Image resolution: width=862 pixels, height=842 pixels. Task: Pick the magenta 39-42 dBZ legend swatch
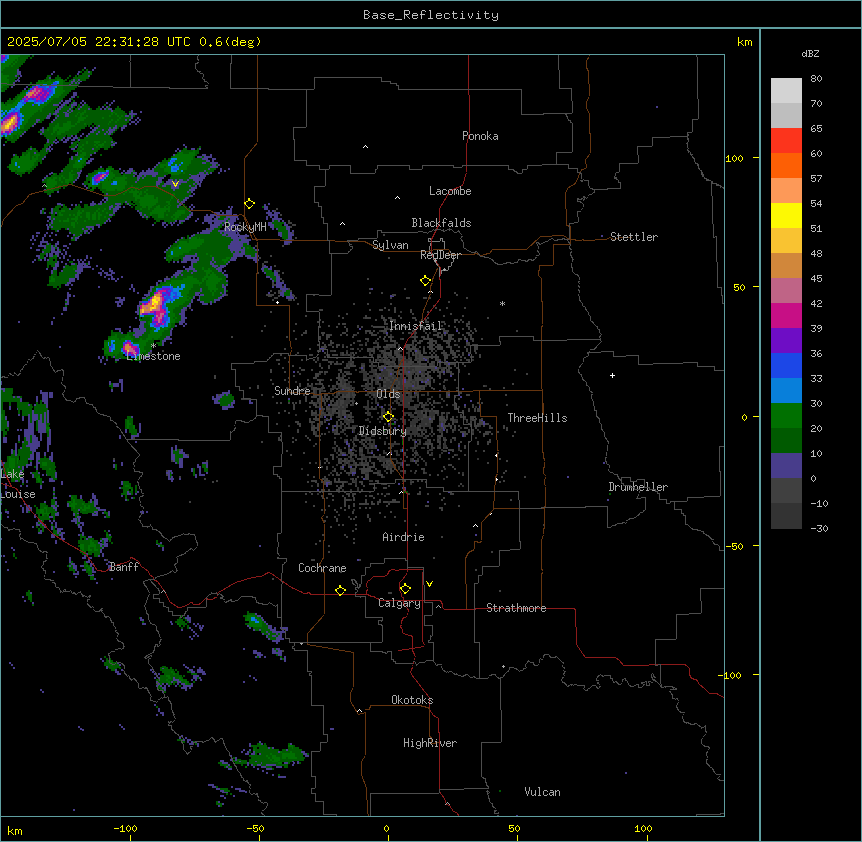click(786, 315)
